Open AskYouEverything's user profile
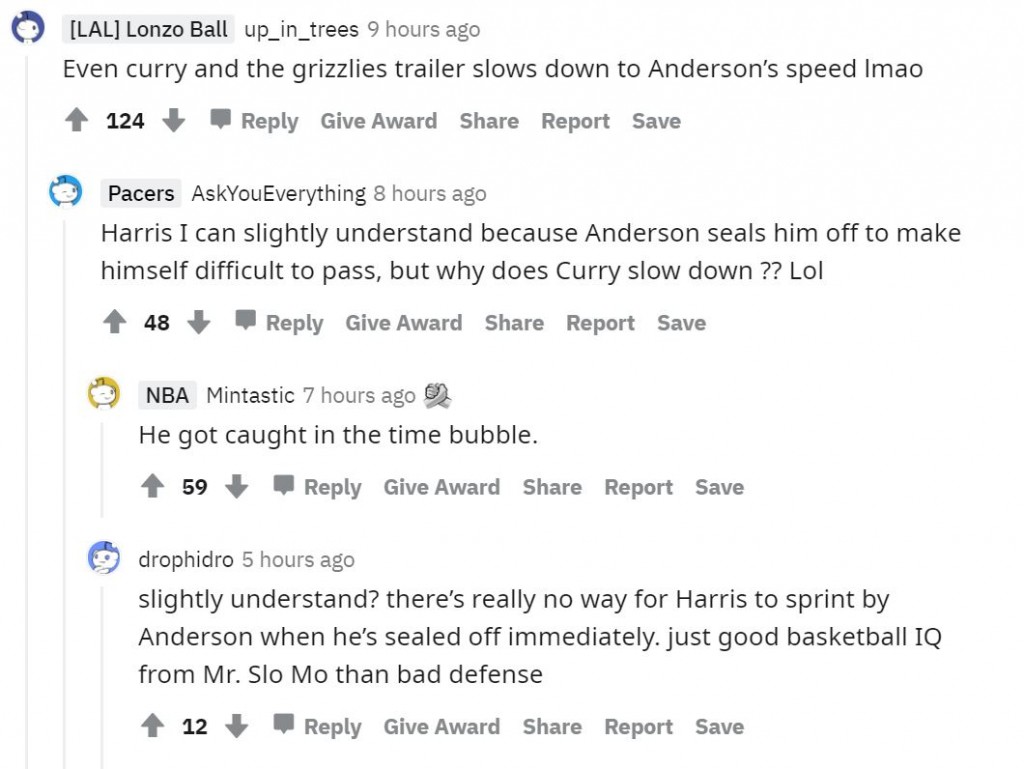Image resolution: width=1024 pixels, height=769 pixels. click(276, 193)
